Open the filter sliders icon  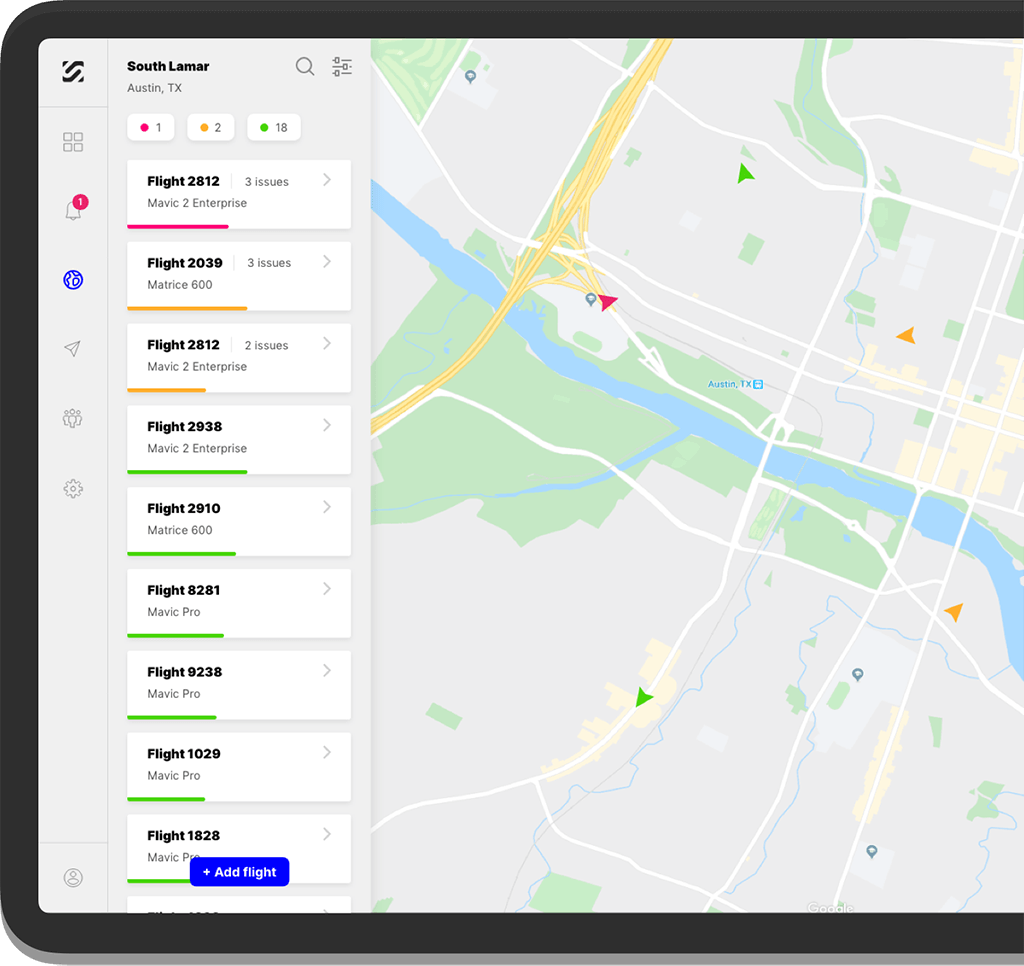[342, 67]
